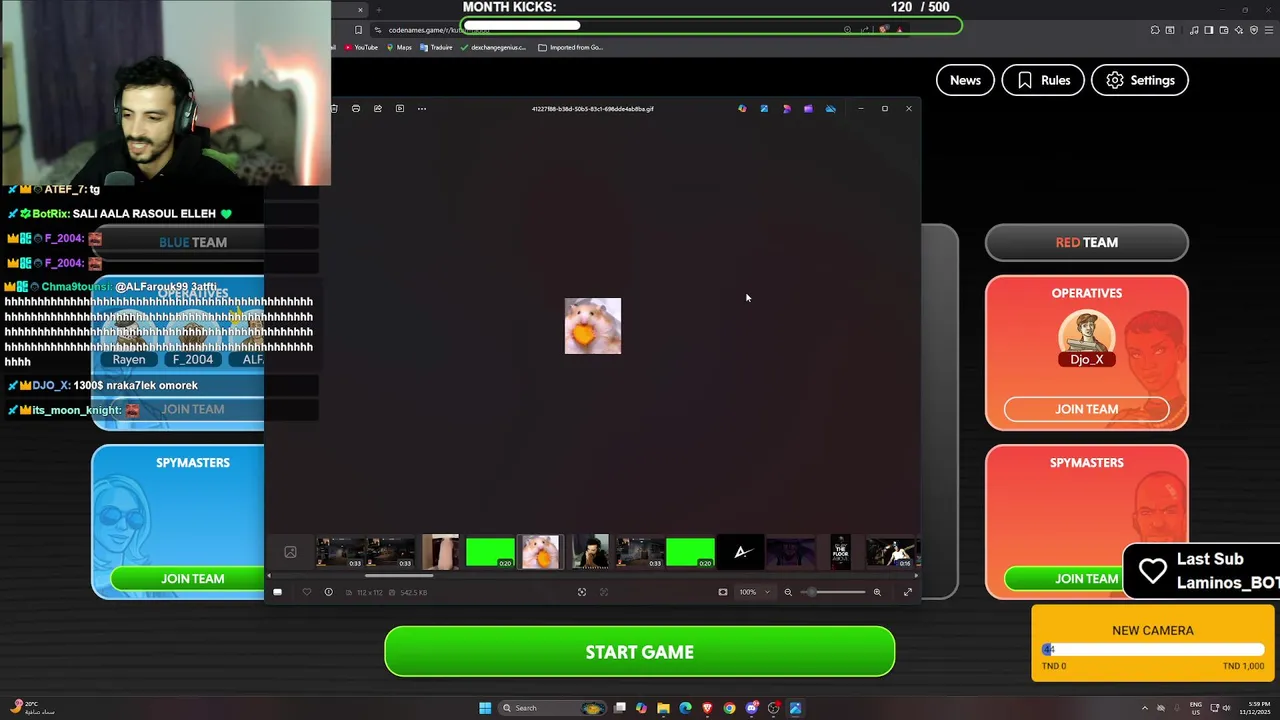Select the first green-screen video thumbnail
This screenshot has width=1280, height=720.
[490, 552]
